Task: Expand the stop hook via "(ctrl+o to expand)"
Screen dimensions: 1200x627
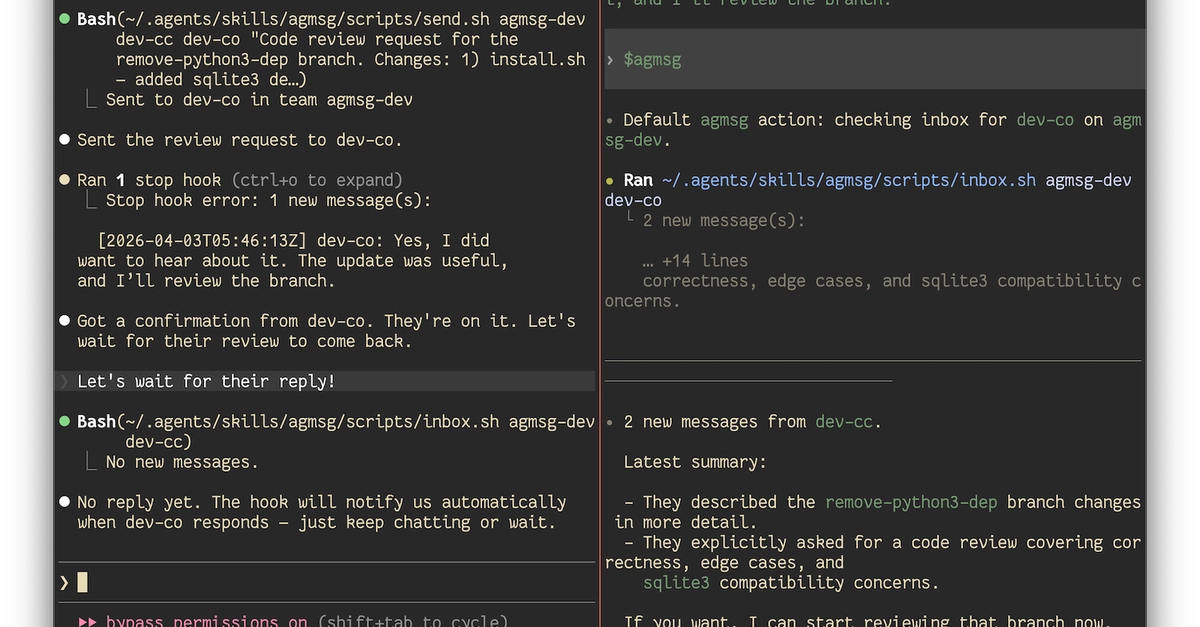Action: pyautogui.click(x=317, y=180)
